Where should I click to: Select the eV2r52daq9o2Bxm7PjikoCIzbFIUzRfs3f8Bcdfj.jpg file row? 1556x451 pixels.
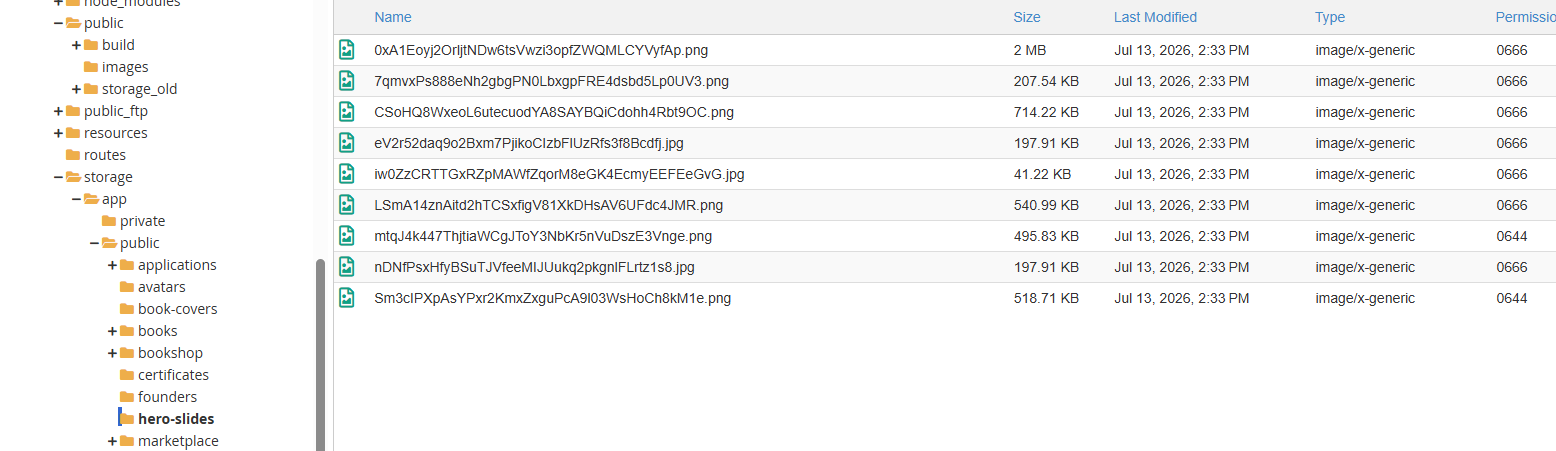pos(944,143)
